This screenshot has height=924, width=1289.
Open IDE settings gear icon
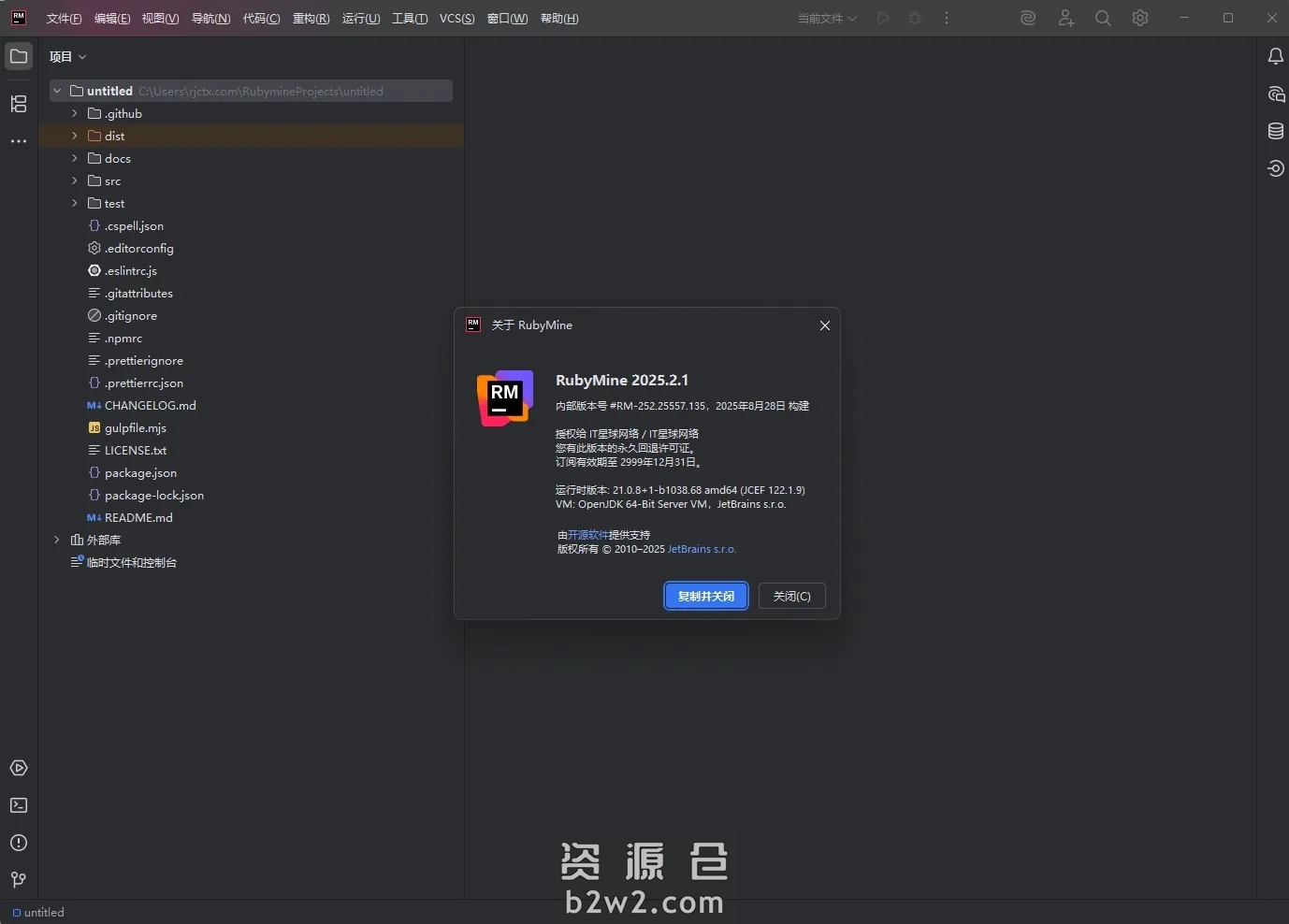point(1139,18)
